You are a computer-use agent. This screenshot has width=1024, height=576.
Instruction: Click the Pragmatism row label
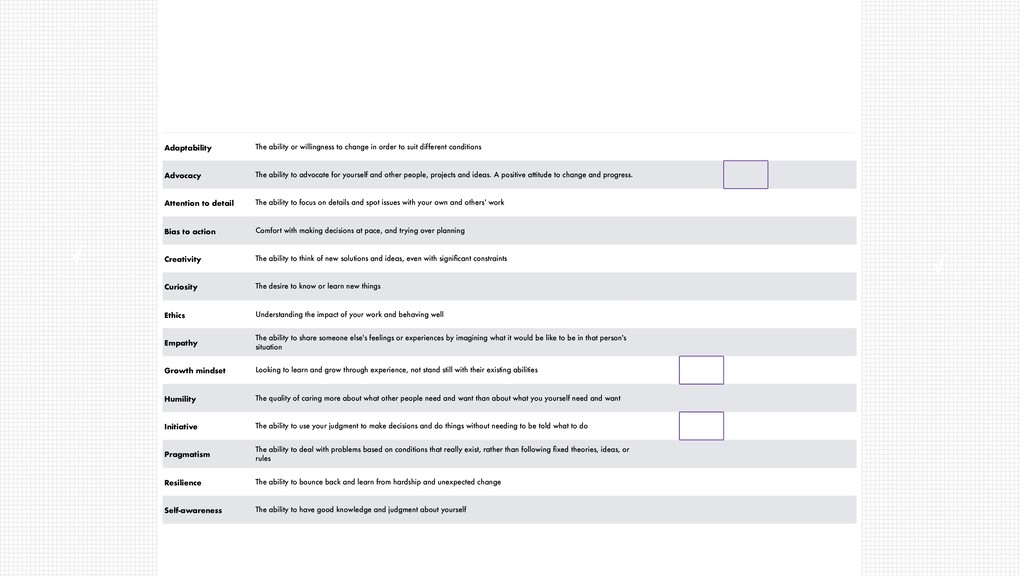pos(187,455)
